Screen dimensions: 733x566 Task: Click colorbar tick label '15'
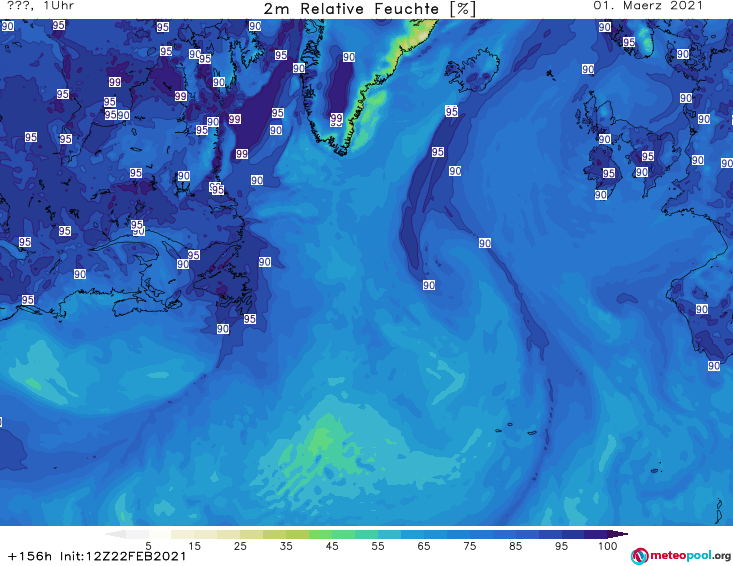click(194, 545)
